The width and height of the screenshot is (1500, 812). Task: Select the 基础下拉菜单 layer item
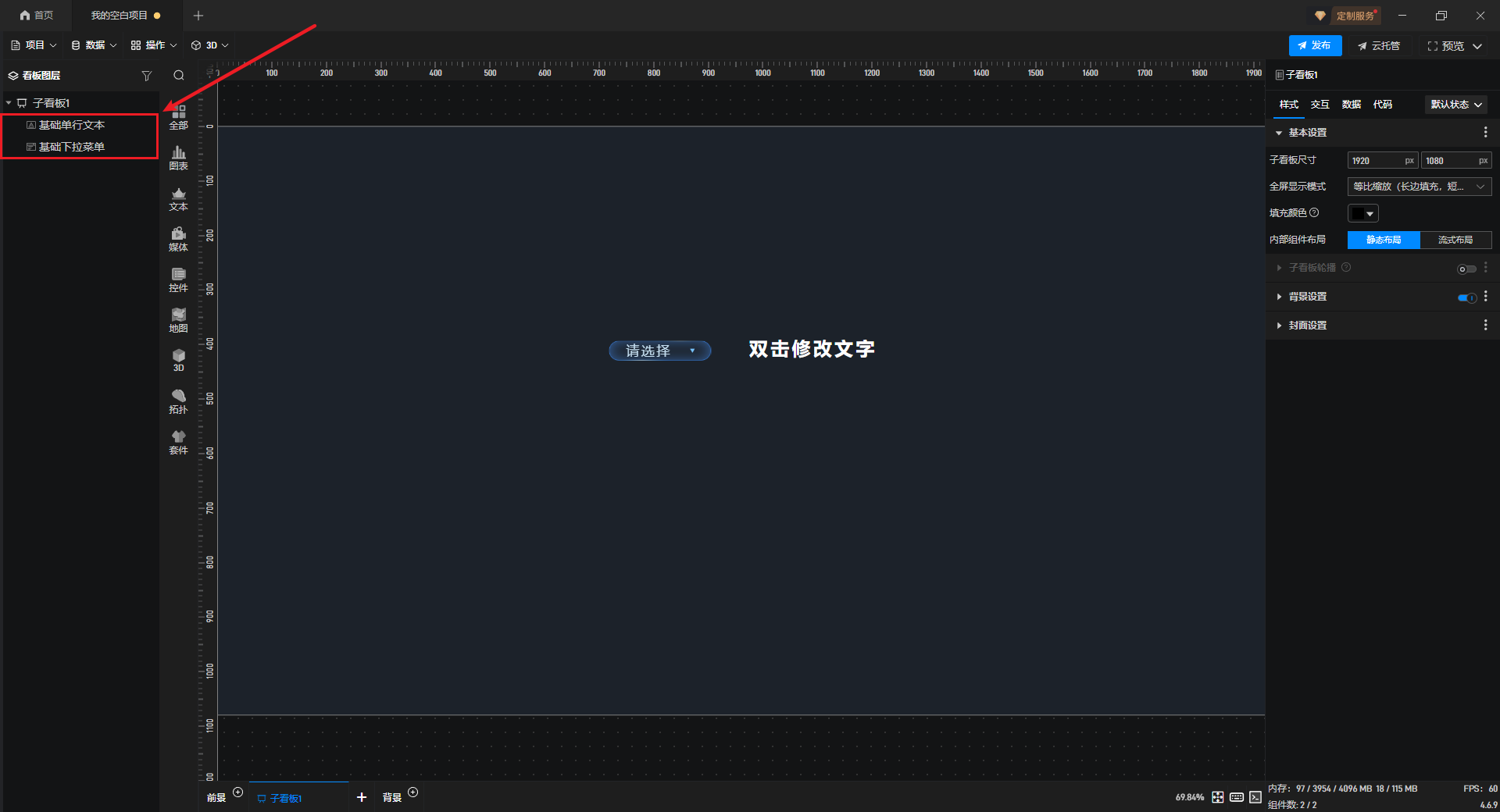[x=72, y=147]
